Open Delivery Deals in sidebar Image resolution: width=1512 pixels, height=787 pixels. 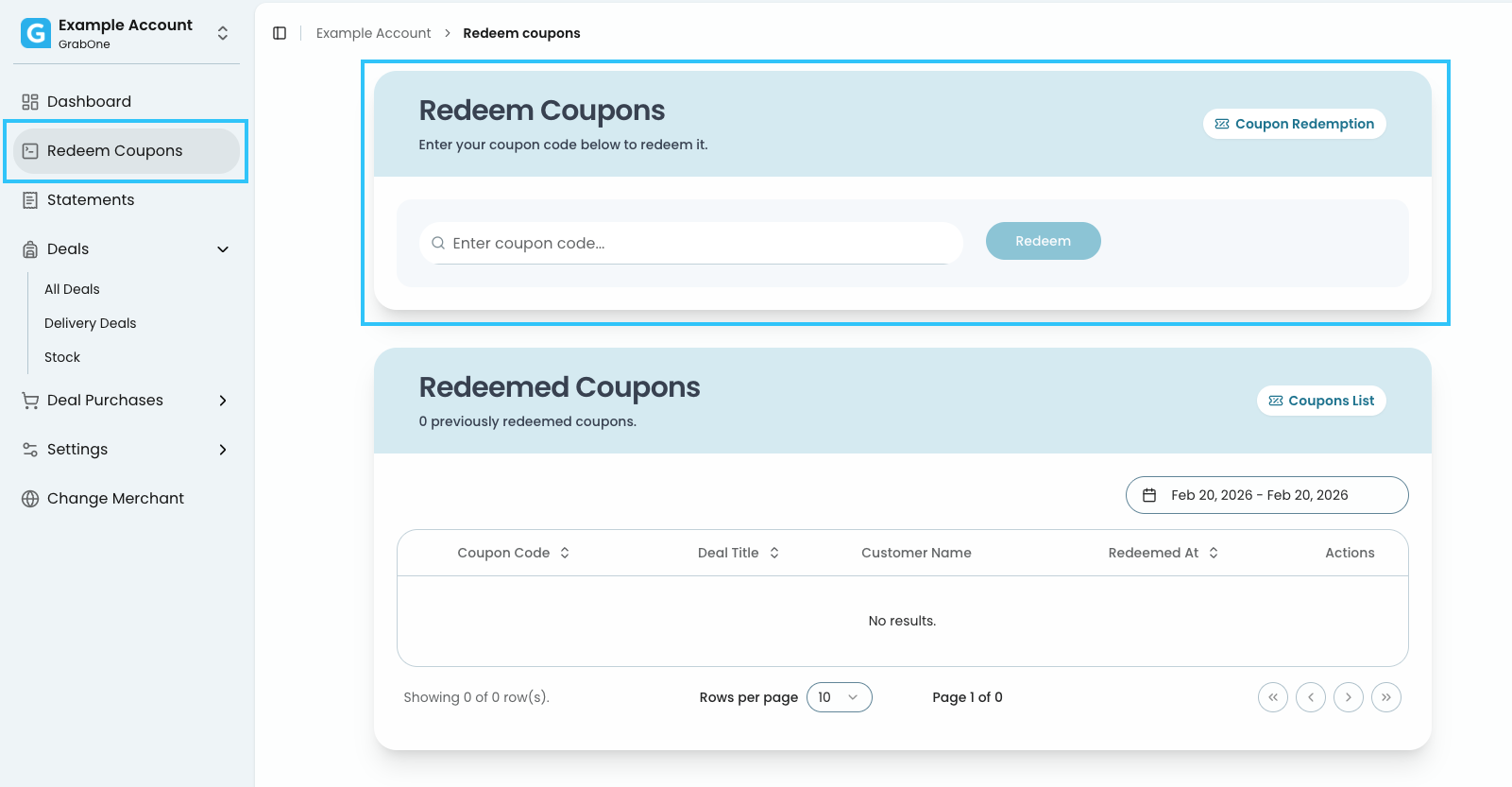click(x=91, y=323)
